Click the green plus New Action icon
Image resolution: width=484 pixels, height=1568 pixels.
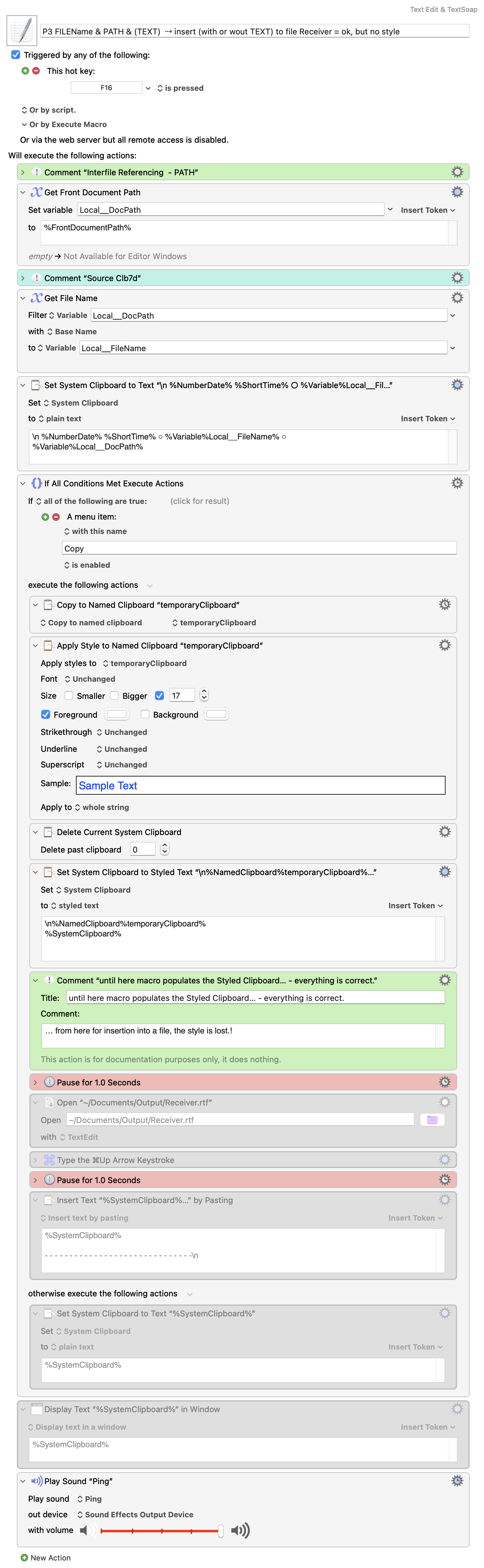(x=24, y=1558)
